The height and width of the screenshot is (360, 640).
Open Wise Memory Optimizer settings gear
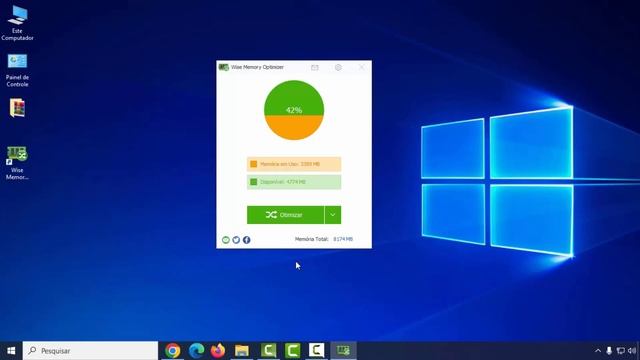[x=338, y=67]
